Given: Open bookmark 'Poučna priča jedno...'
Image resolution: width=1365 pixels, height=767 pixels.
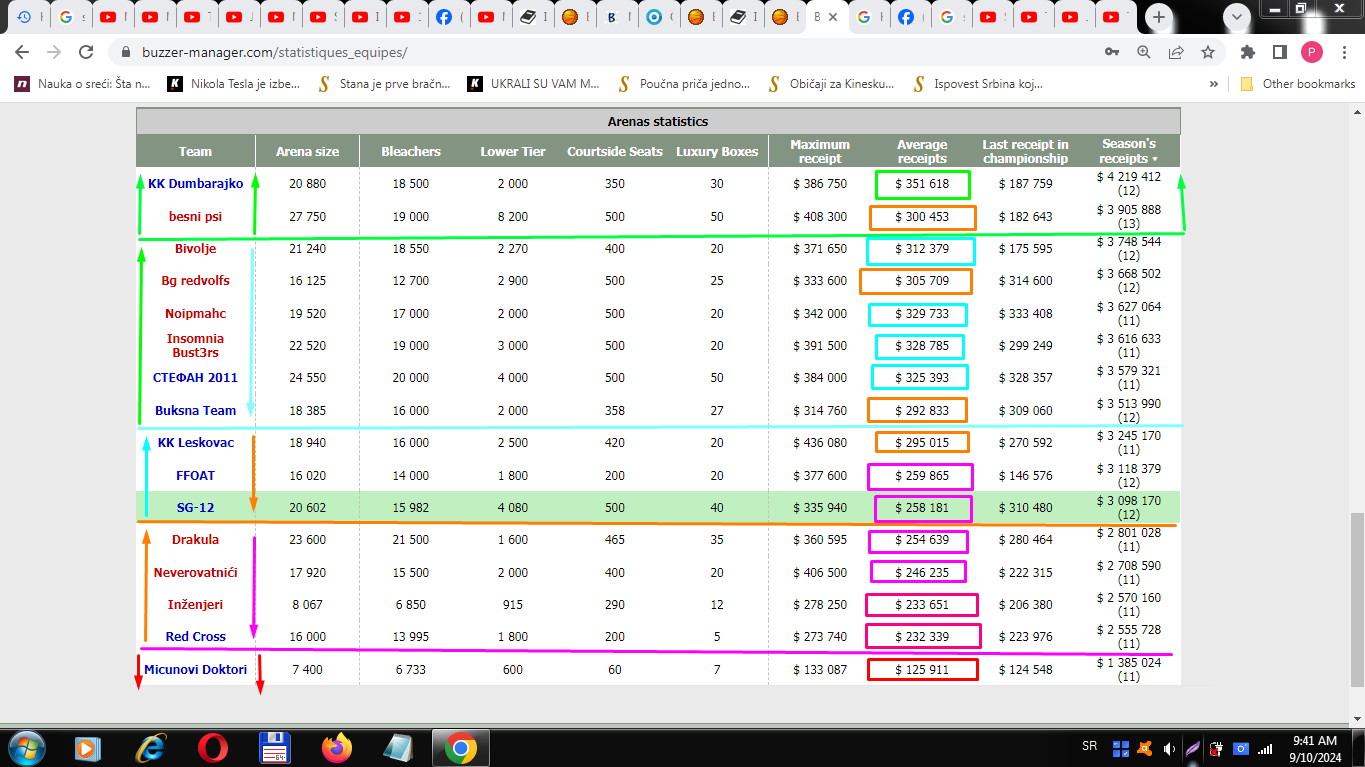Looking at the screenshot, I should pos(685,84).
